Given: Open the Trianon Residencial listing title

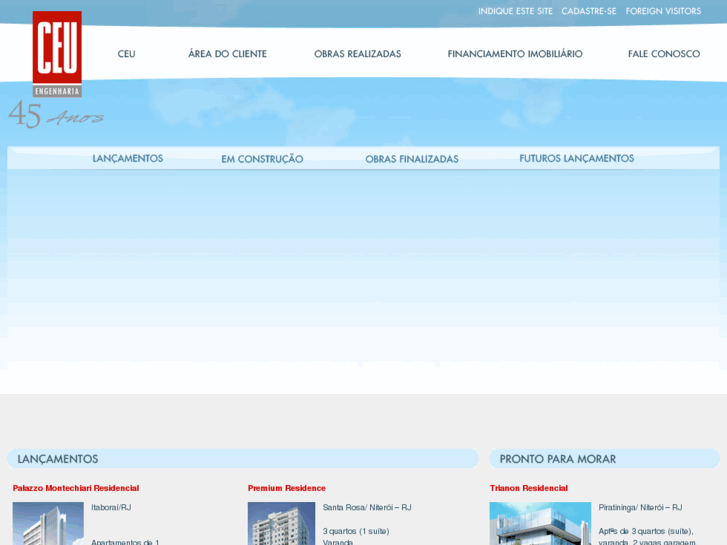Looking at the screenshot, I should click(529, 488).
